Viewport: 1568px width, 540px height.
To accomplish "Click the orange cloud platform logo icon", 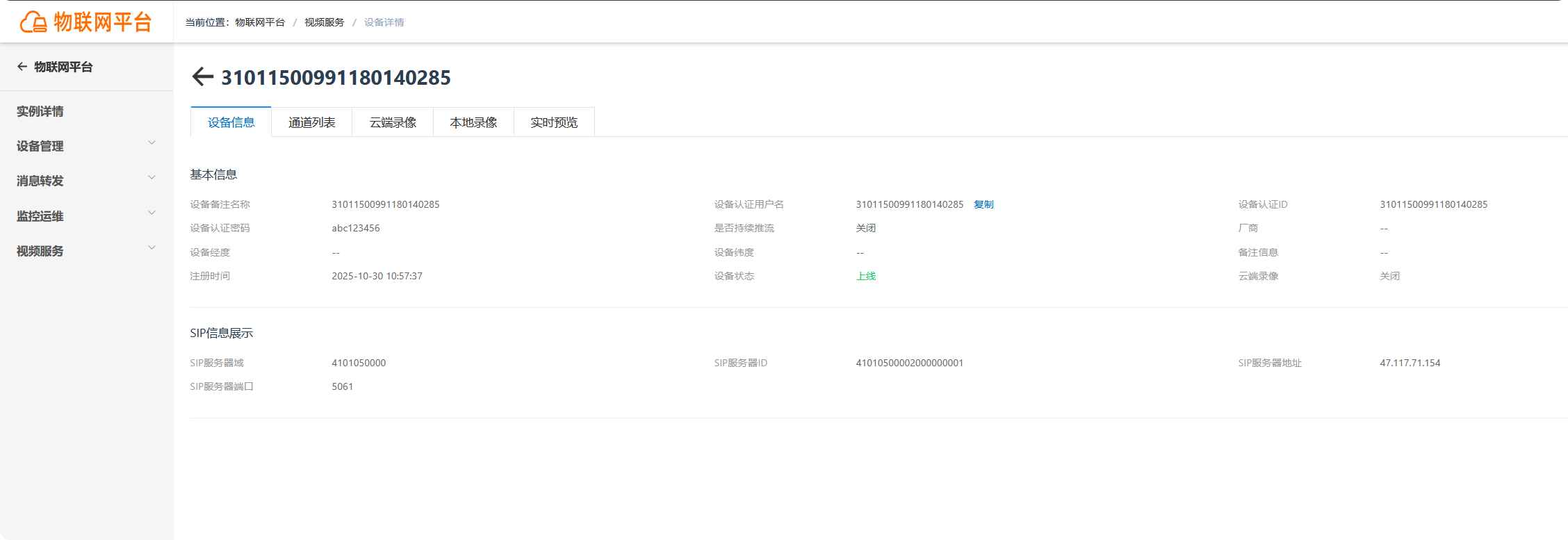I will (x=33, y=22).
